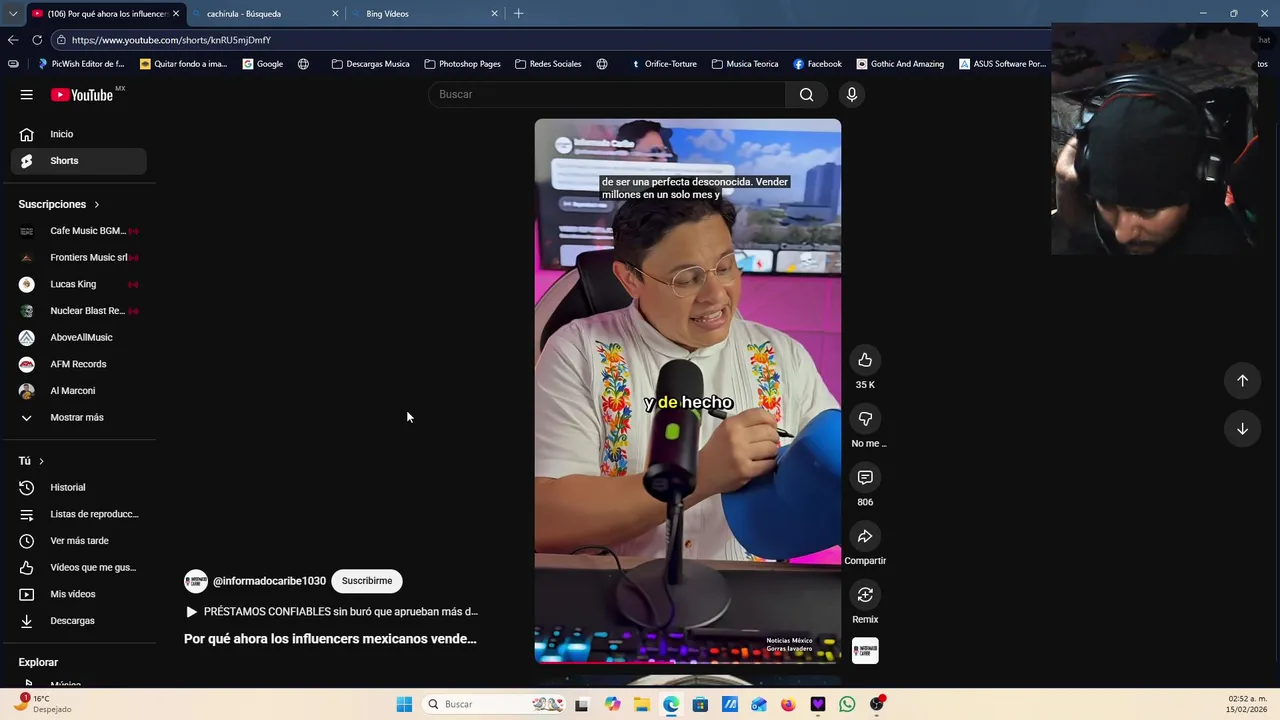Open the YouTube hamburger guide menu
This screenshot has width=1280, height=720.
[27, 94]
